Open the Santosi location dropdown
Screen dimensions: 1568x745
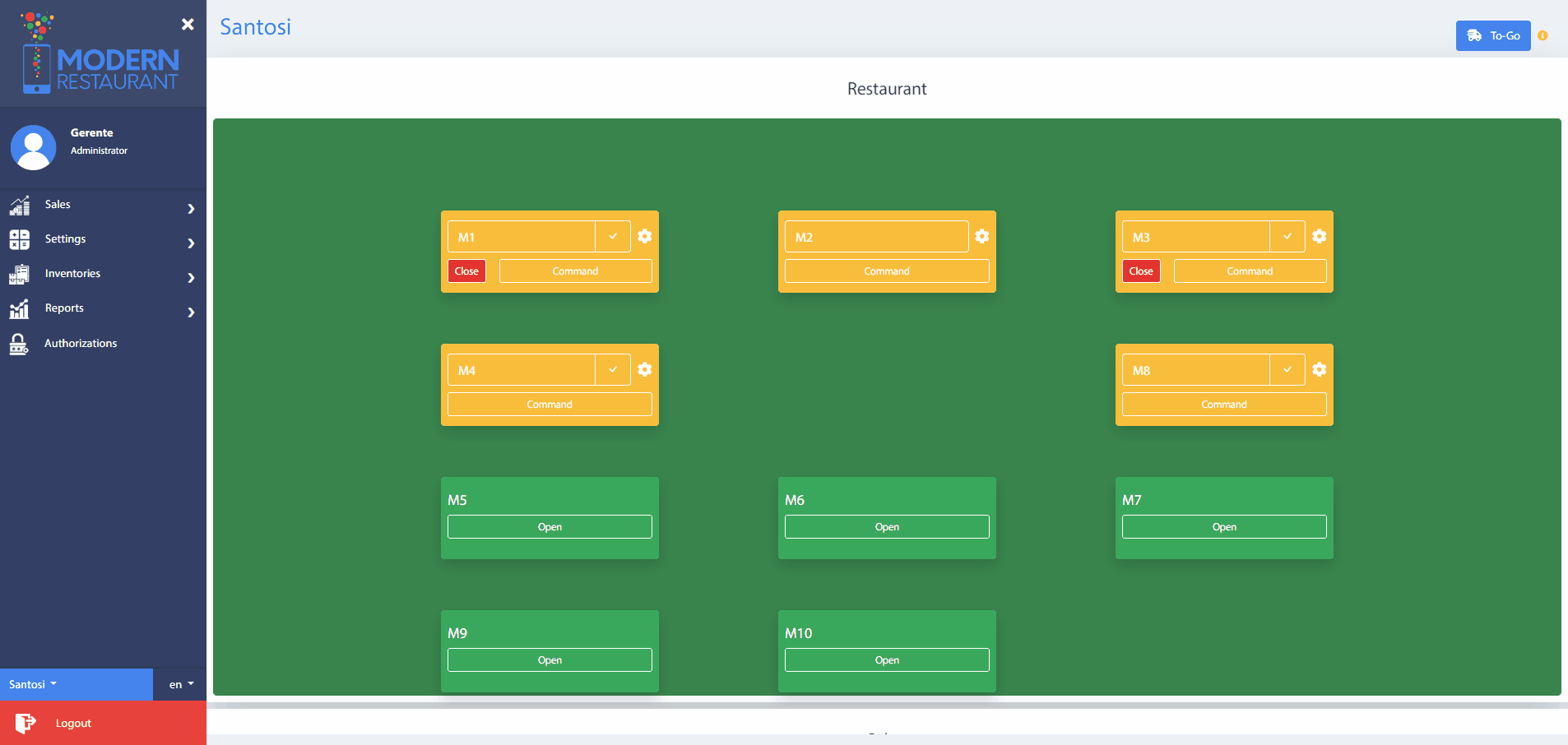coord(33,684)
